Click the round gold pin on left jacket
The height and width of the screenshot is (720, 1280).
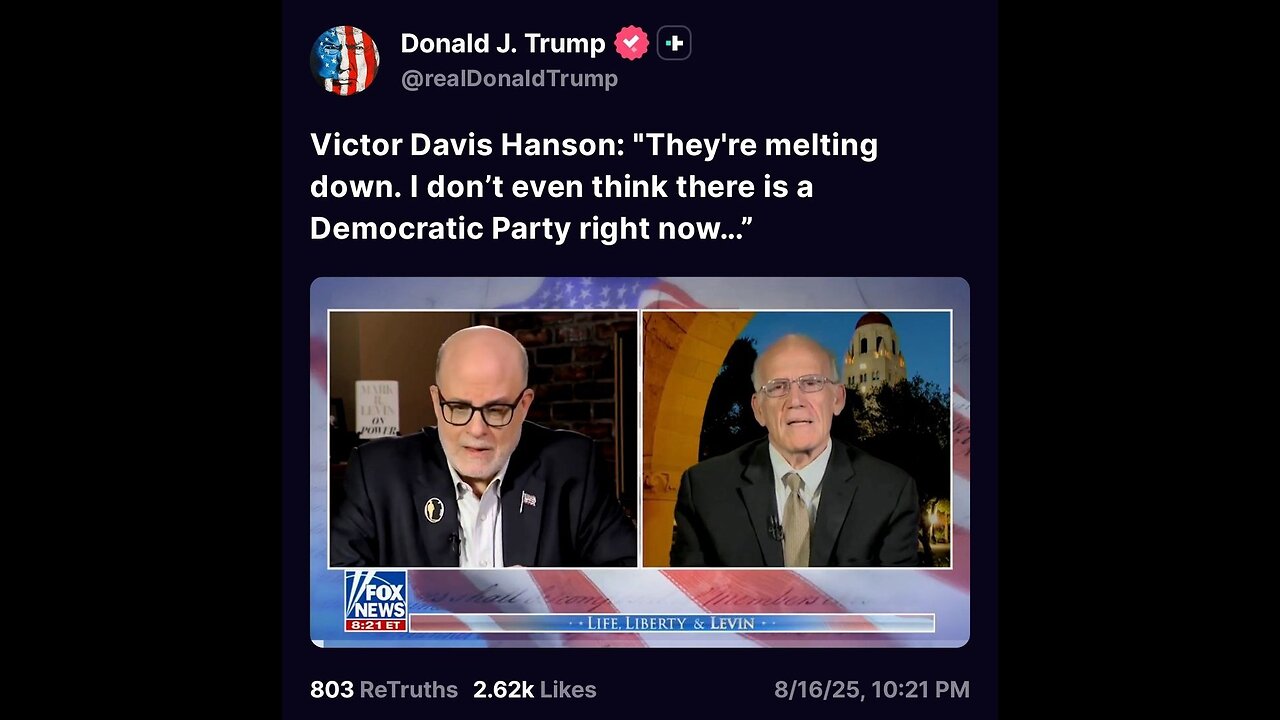click(x=434, y=510)
